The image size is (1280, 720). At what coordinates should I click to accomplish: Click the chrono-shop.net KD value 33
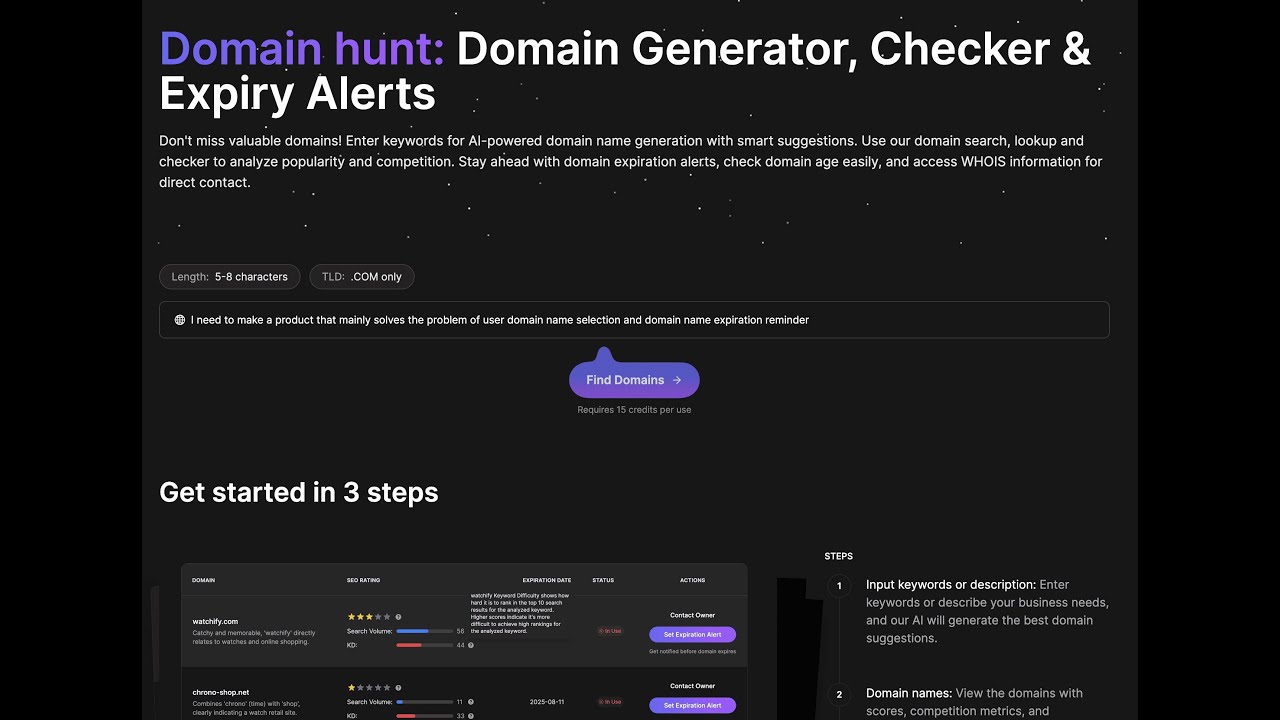point(460,716)
